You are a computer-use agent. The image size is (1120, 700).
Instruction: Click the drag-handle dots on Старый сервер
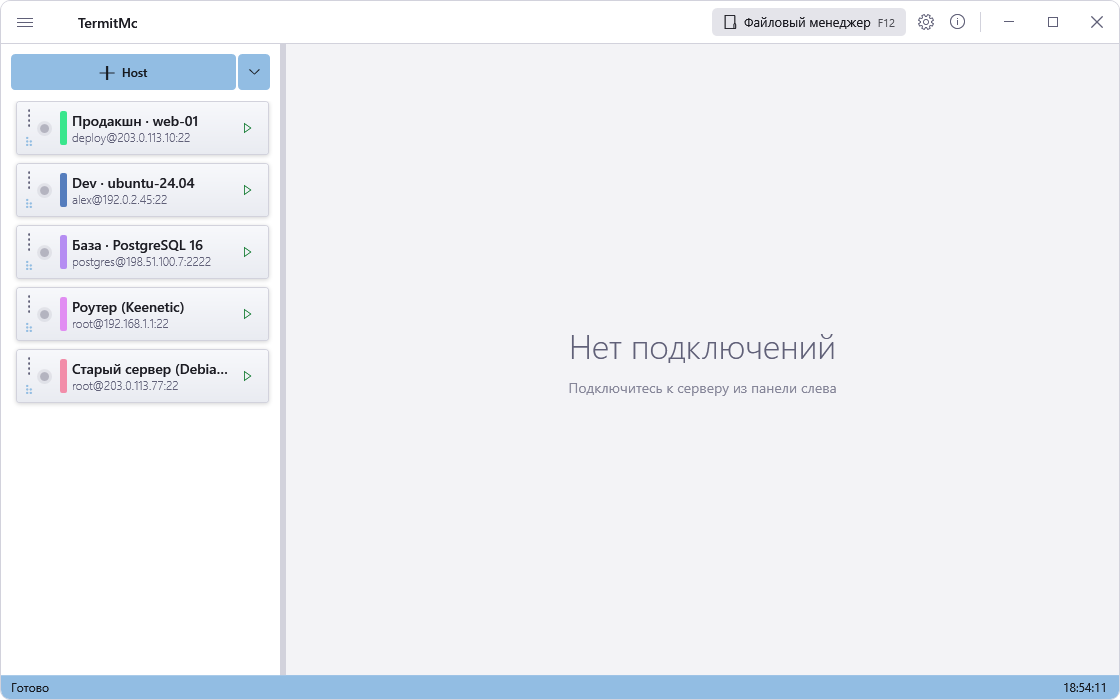pos(29,391)
